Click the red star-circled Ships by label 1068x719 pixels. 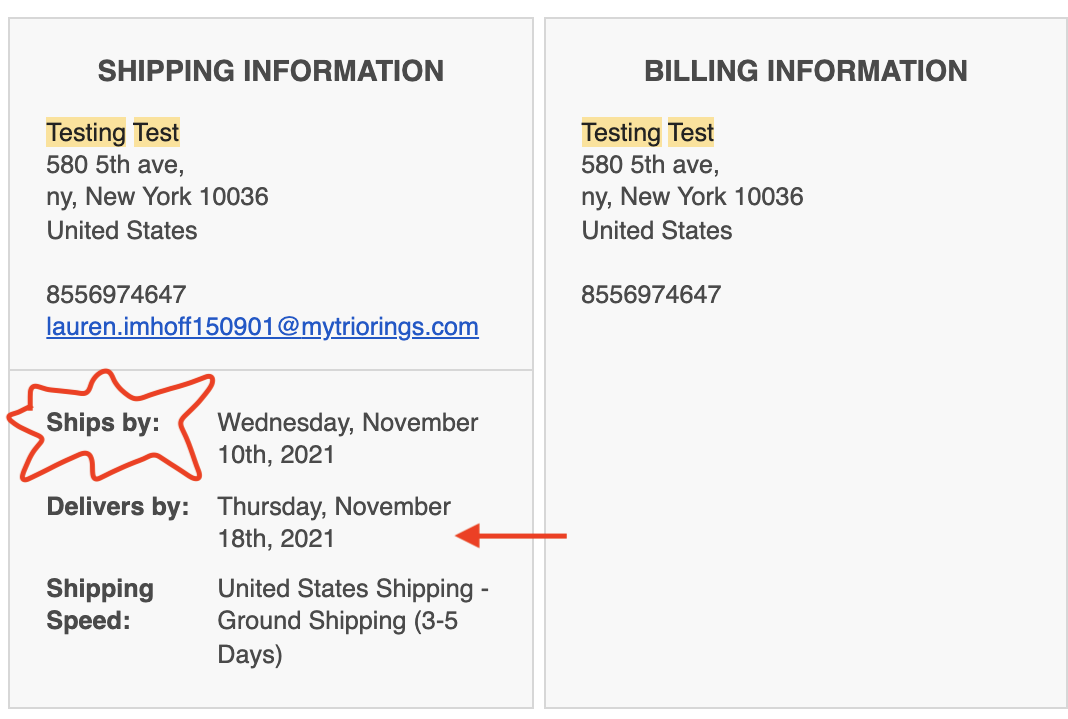103,423
